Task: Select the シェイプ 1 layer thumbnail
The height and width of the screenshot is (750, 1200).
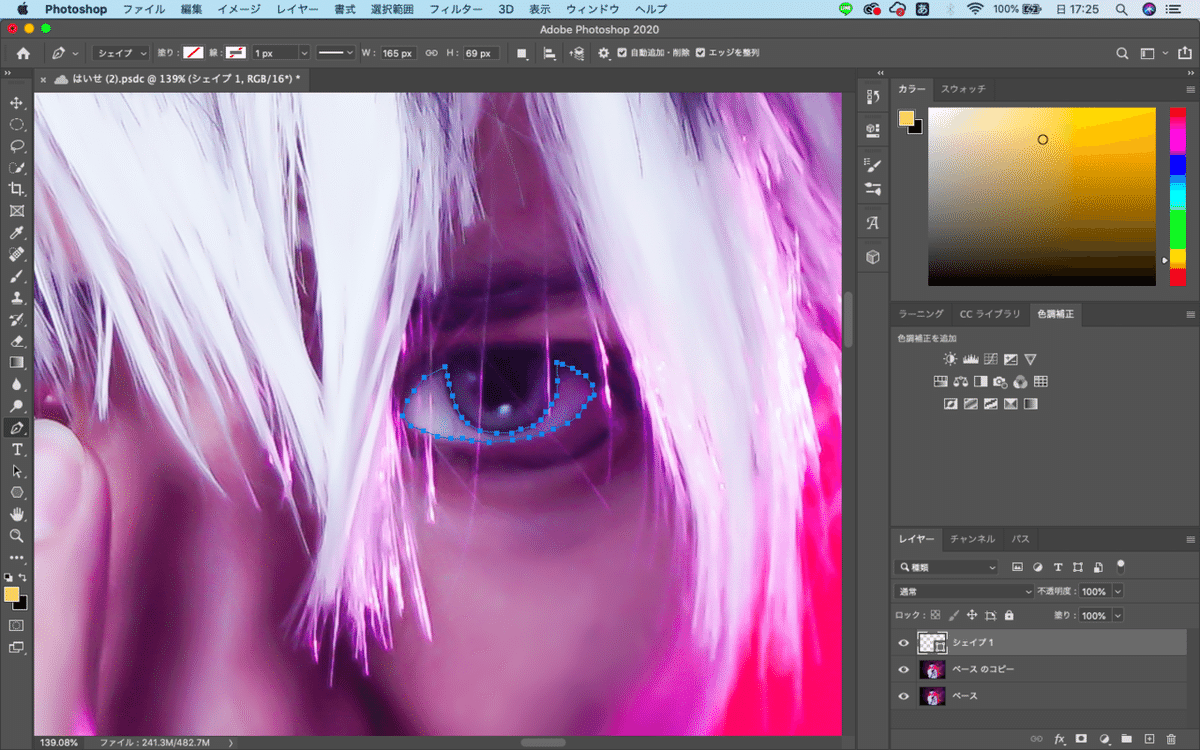Action: click(931, 643)
